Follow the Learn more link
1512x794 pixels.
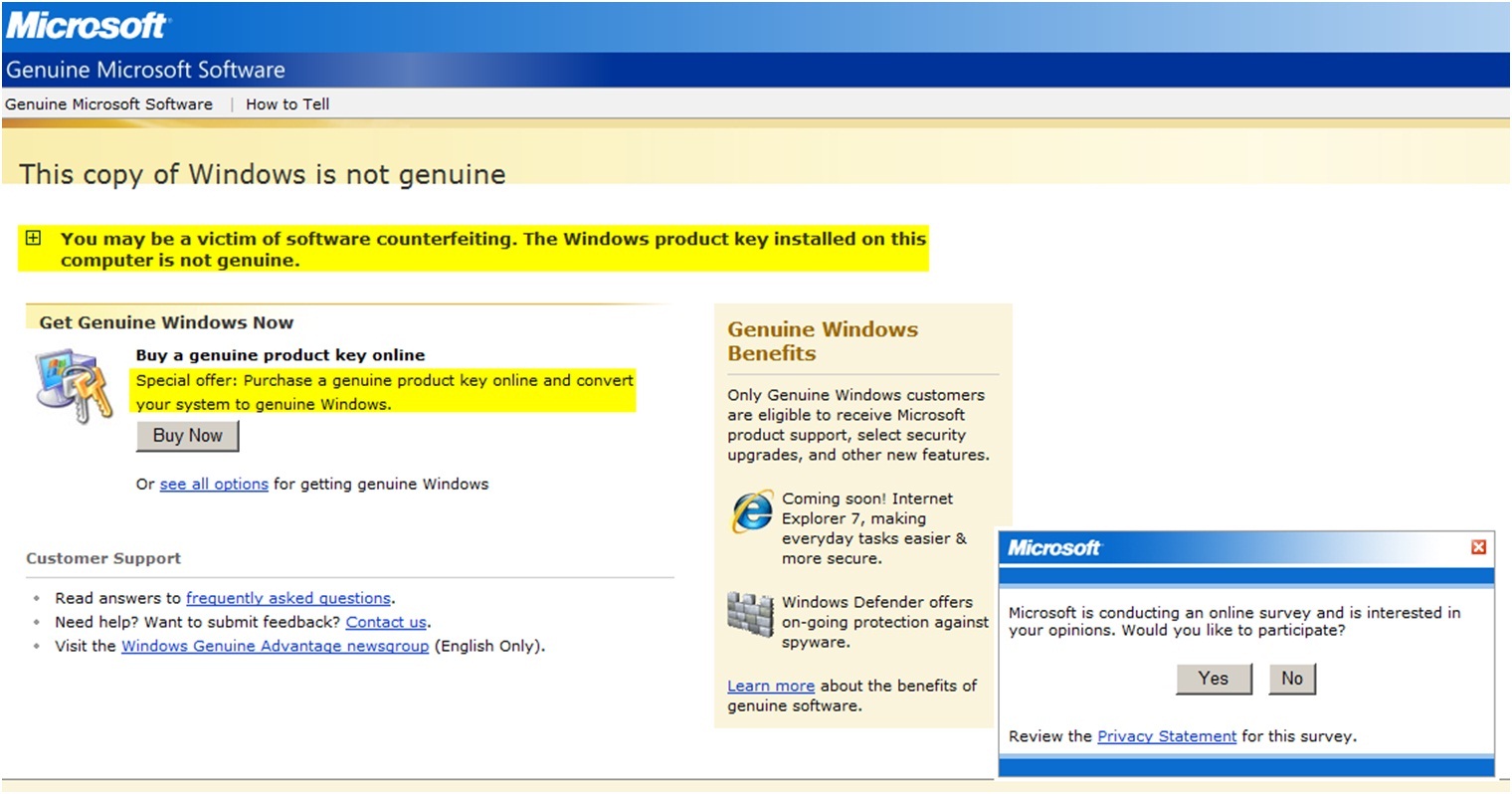(771, 686)
